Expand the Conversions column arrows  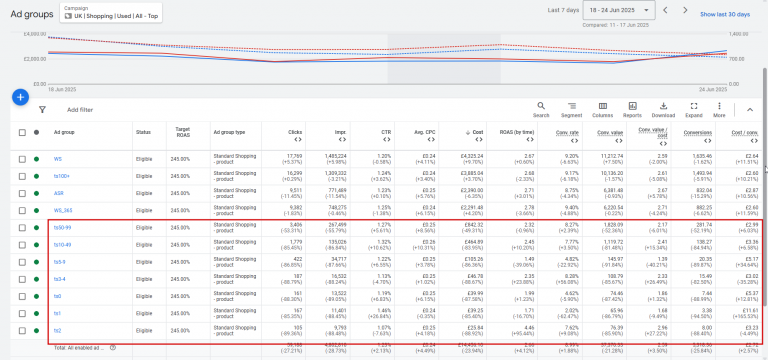(x=707, y=141)
